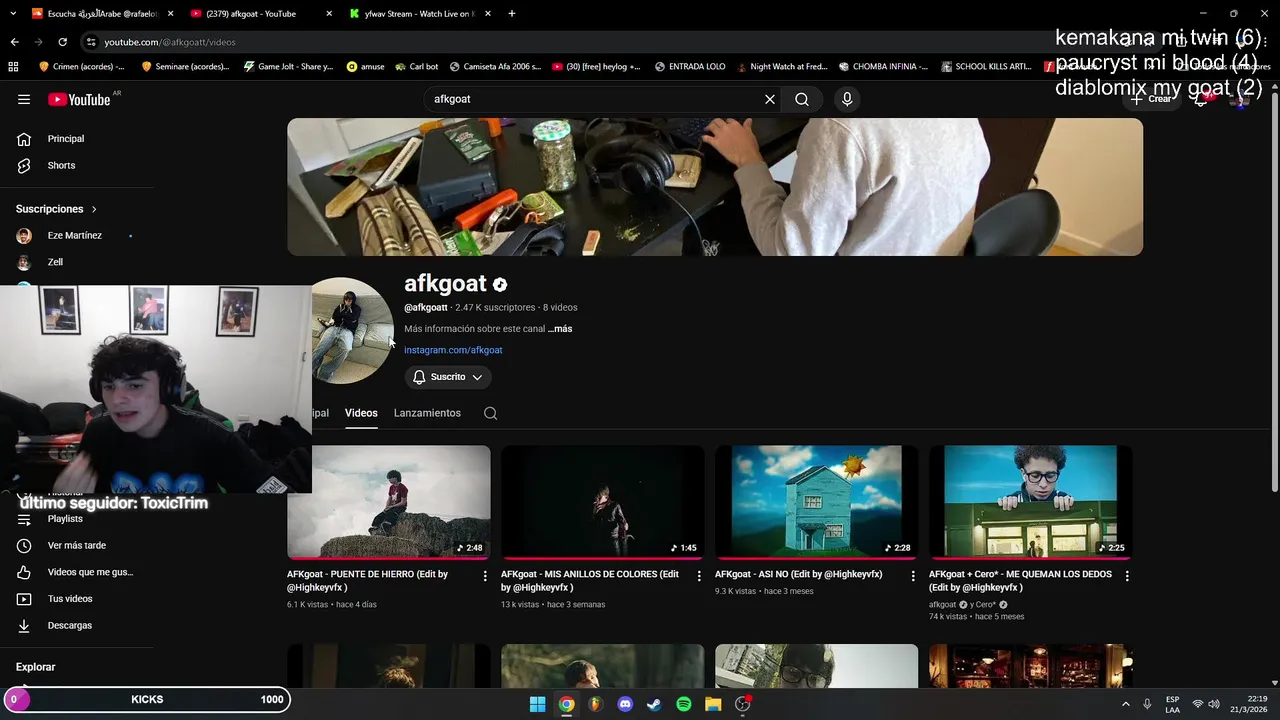The height and width of the screenshot is (720, 1280).
Task: Open Eze Martínez subscription channel
Action: point(75,235)
